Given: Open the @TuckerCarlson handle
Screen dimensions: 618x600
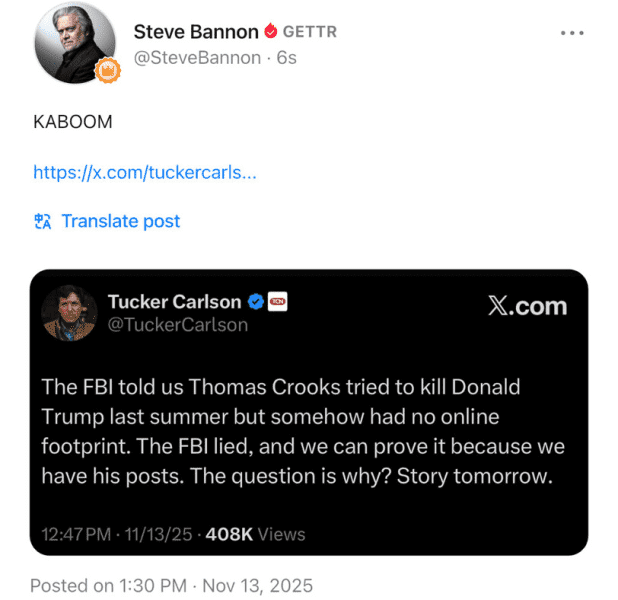Looking at the screenshot, I should [x=177, y=325].
